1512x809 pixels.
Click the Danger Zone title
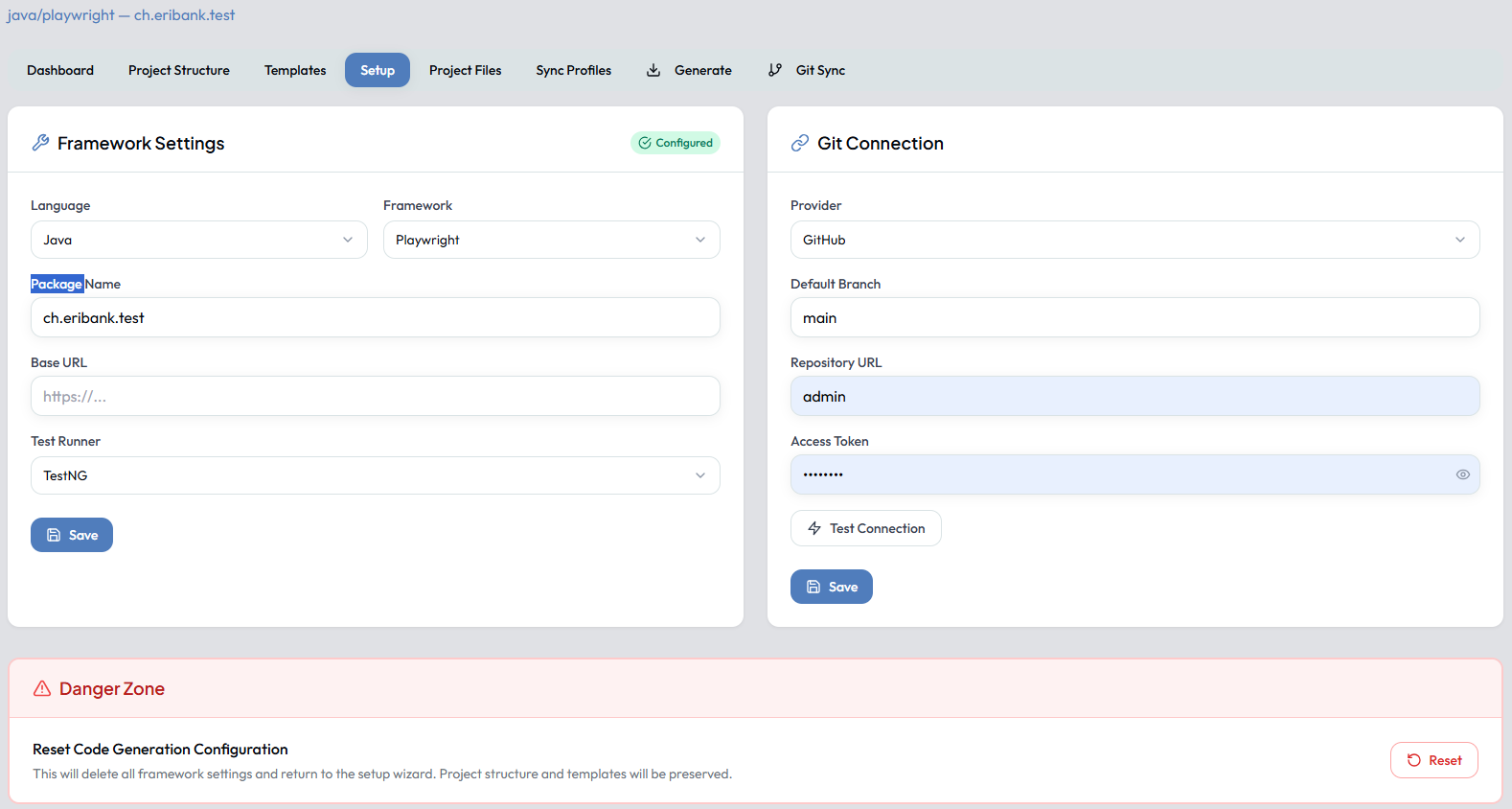(112, 688)
